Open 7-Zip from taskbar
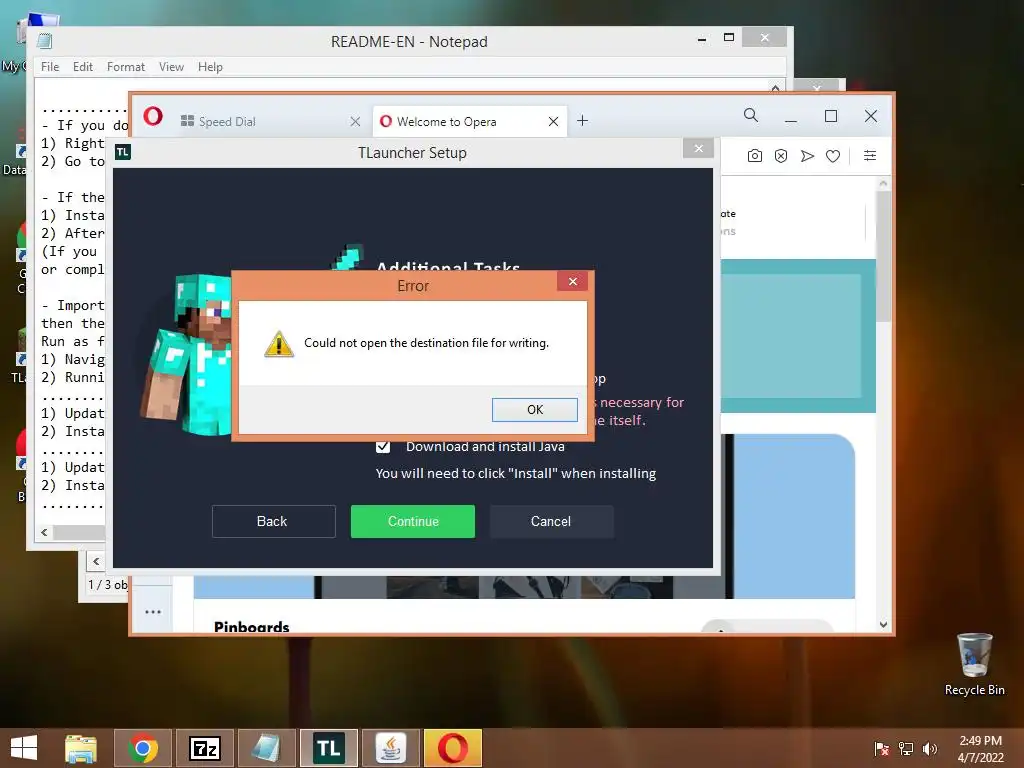The width and height of the screenshot is (1024, 768). tap(205, 748)
